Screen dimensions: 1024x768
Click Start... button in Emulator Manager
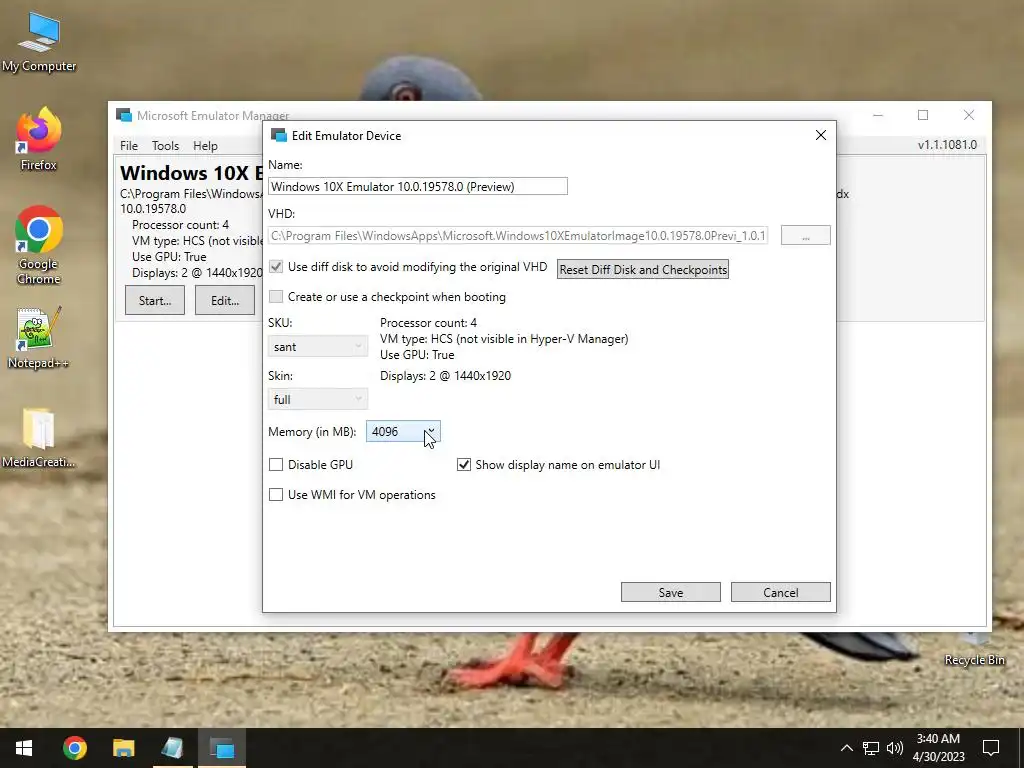point(155,300)
